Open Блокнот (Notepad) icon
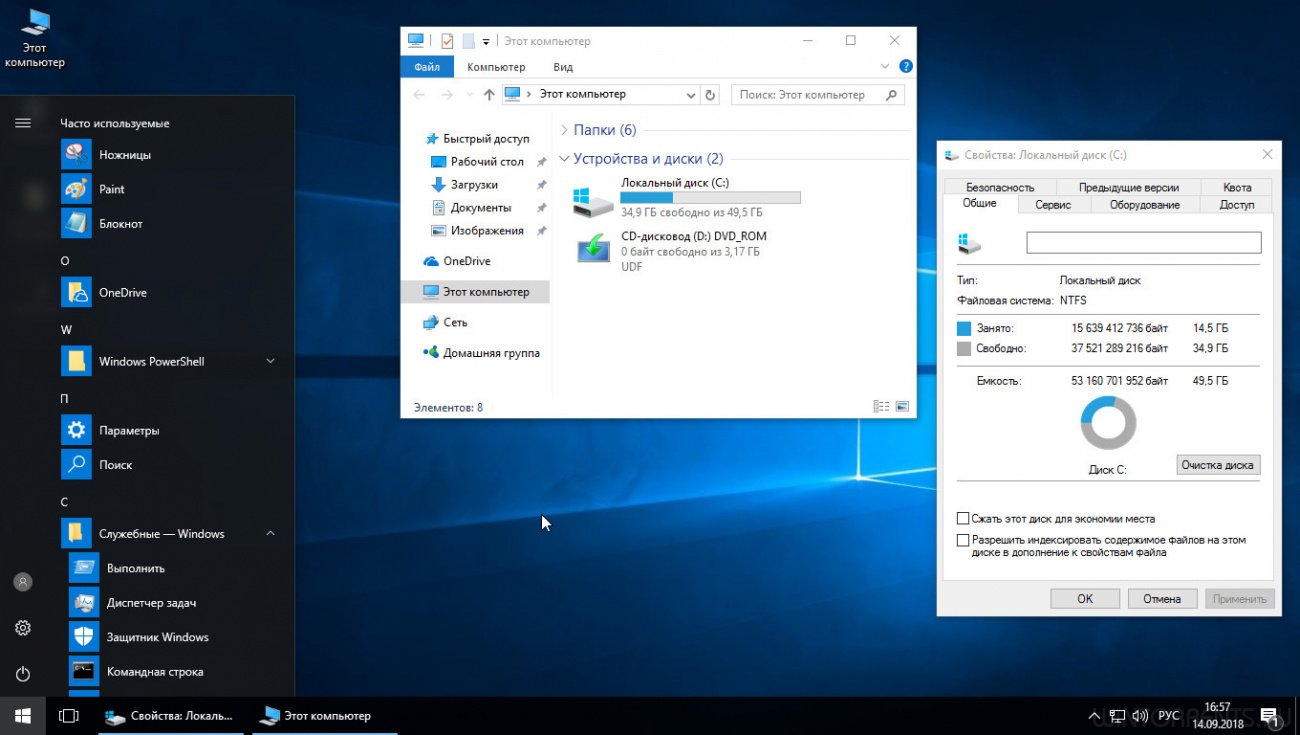The image size is (1300, 735). click(x=77, y=224)
